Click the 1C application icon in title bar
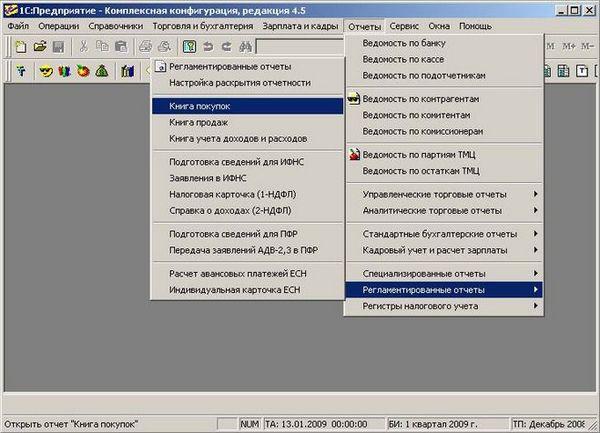The image size is (600, 433). [10, 10]
